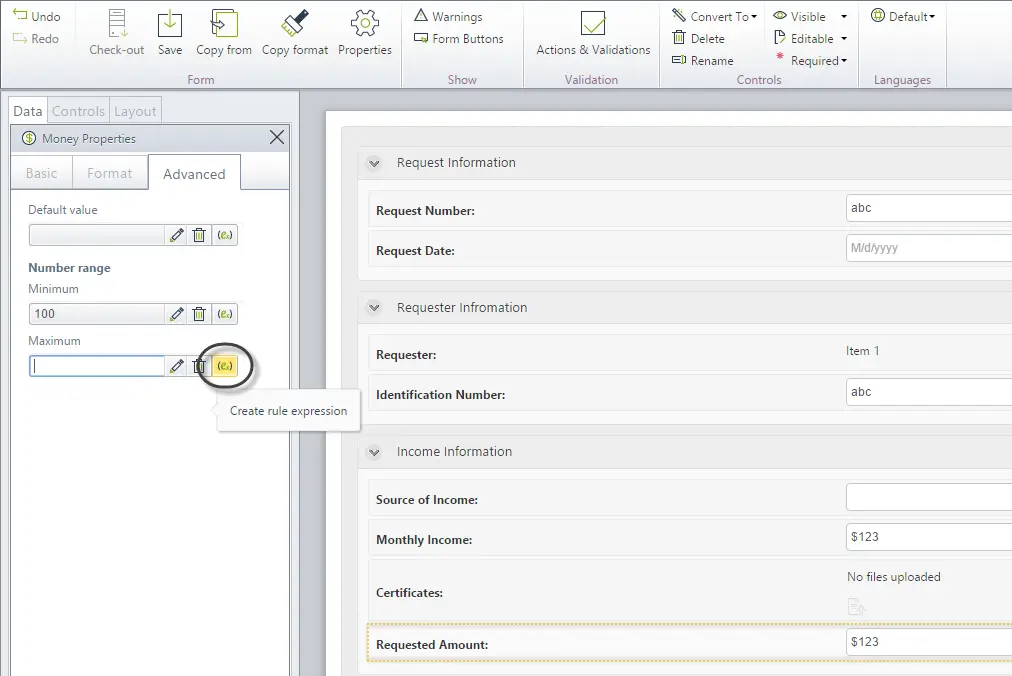The image size is (1012, 676).
Task: Select the Copy format brush icon
Action: [x=295, y=23]
